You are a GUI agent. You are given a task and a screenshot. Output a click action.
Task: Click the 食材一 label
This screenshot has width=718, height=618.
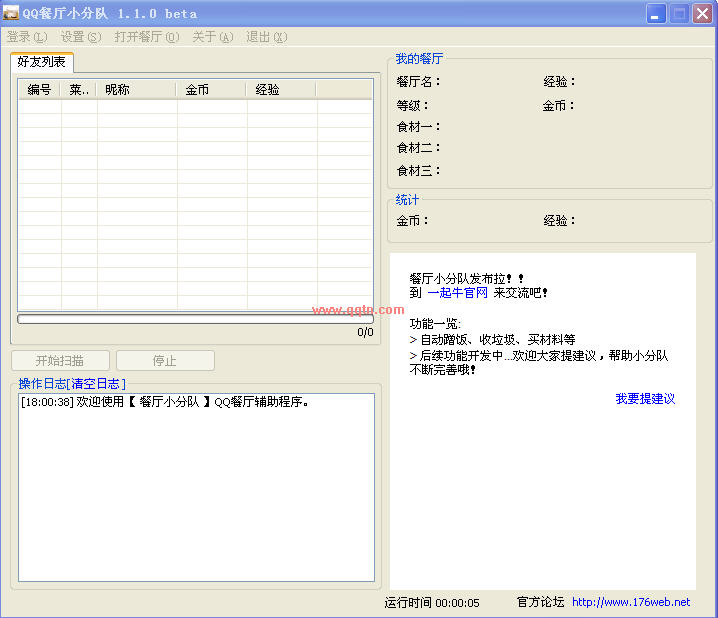click(418, 127)
